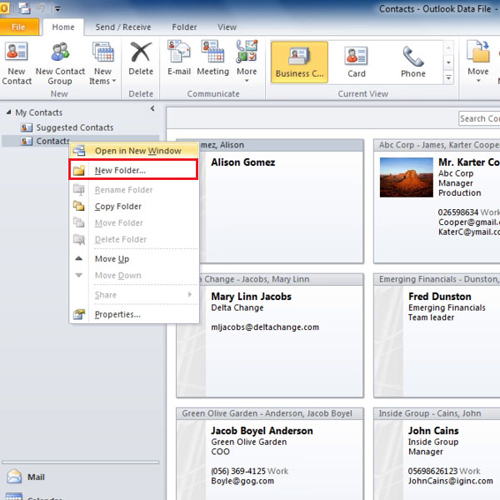Select Jacob Boyel Anderson business card

coord(270,454)
